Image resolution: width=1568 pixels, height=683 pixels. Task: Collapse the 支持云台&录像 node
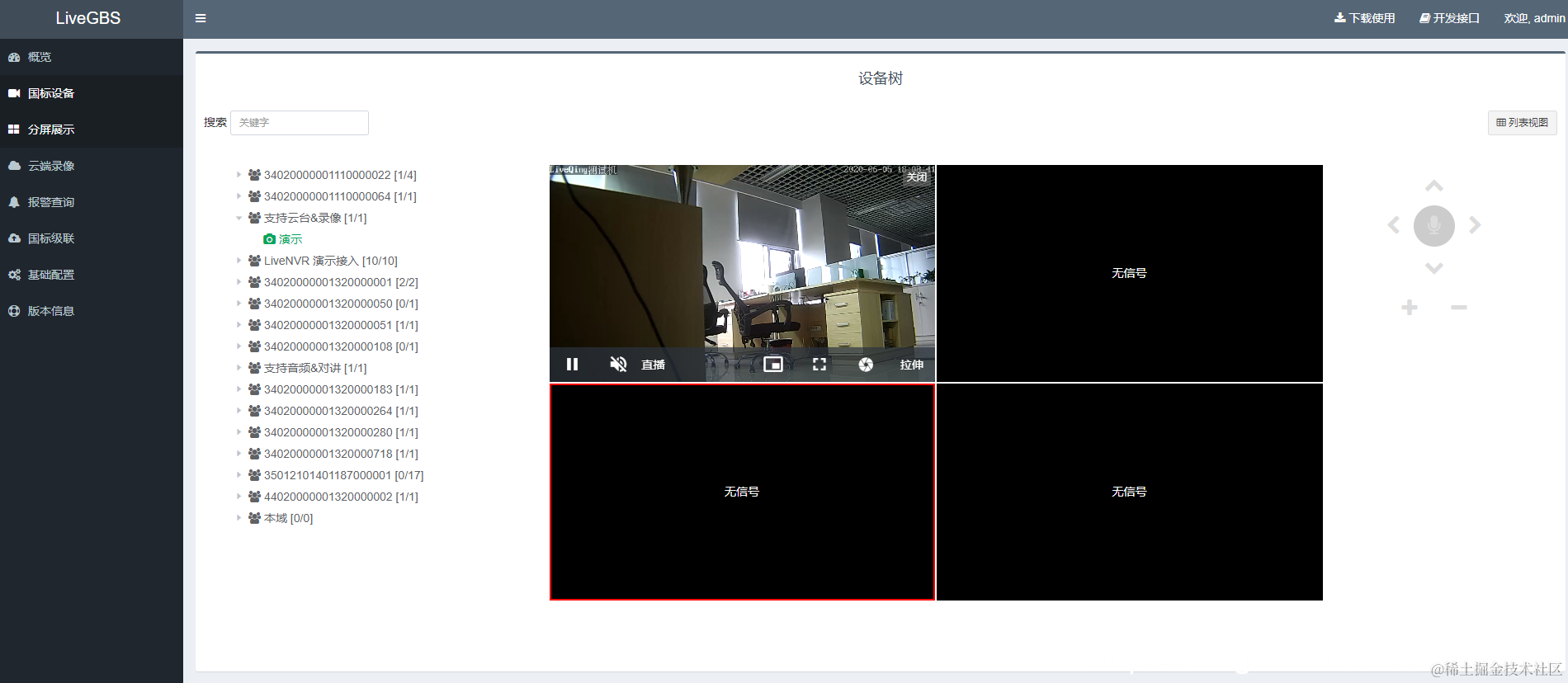point(239,218)
